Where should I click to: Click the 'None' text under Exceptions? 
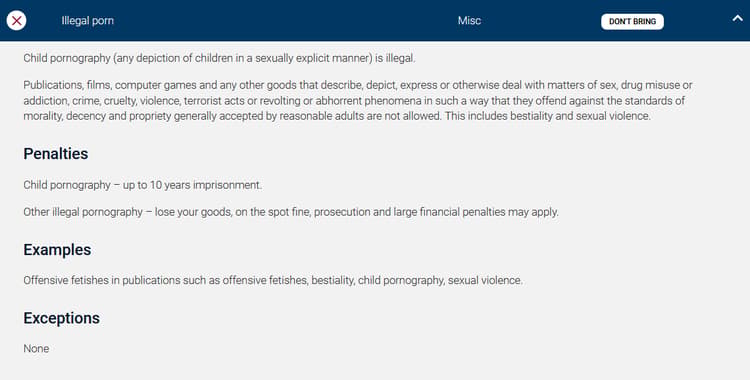36,348
